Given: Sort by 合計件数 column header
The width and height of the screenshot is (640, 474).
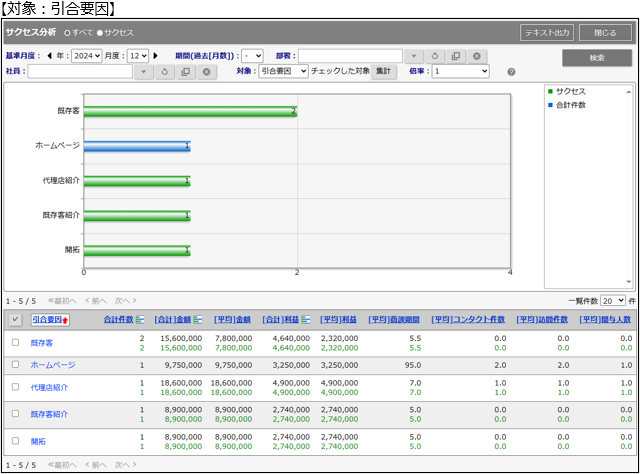Looking at the screenshot, I should (x=118, y=320).
